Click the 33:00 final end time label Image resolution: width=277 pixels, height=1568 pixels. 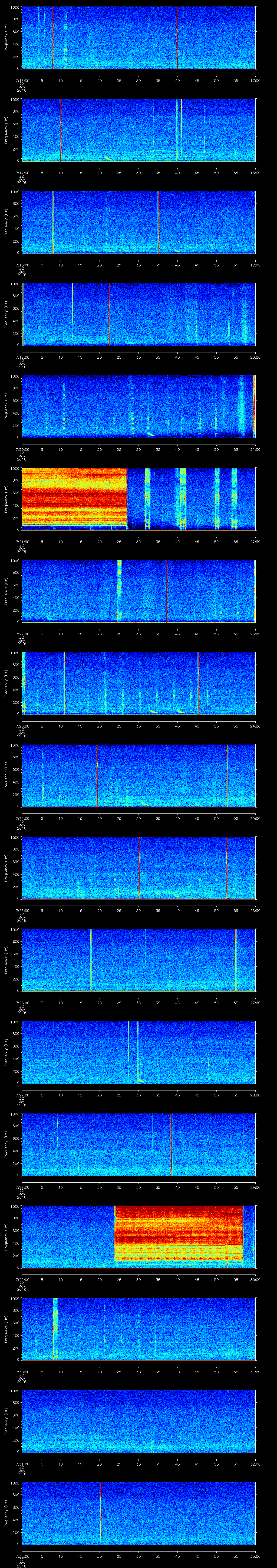255,1556
